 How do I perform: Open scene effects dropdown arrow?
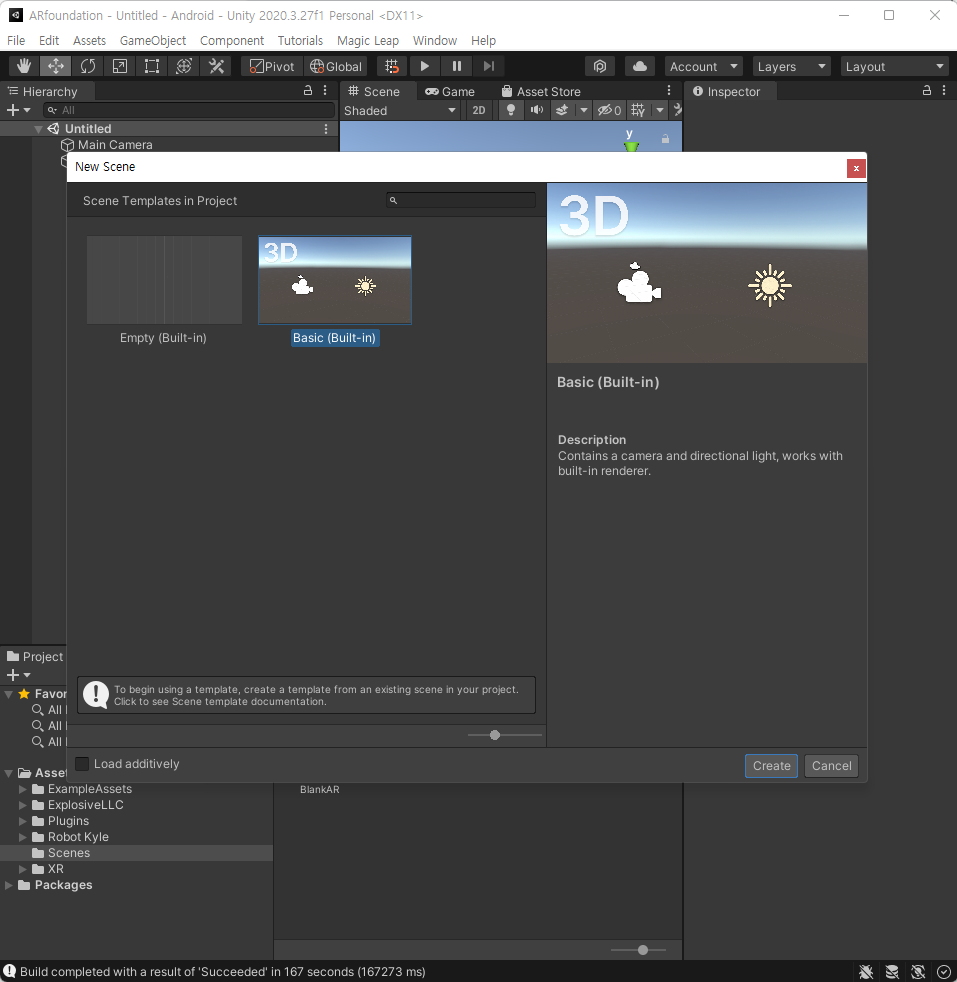(x=584, y=110)
